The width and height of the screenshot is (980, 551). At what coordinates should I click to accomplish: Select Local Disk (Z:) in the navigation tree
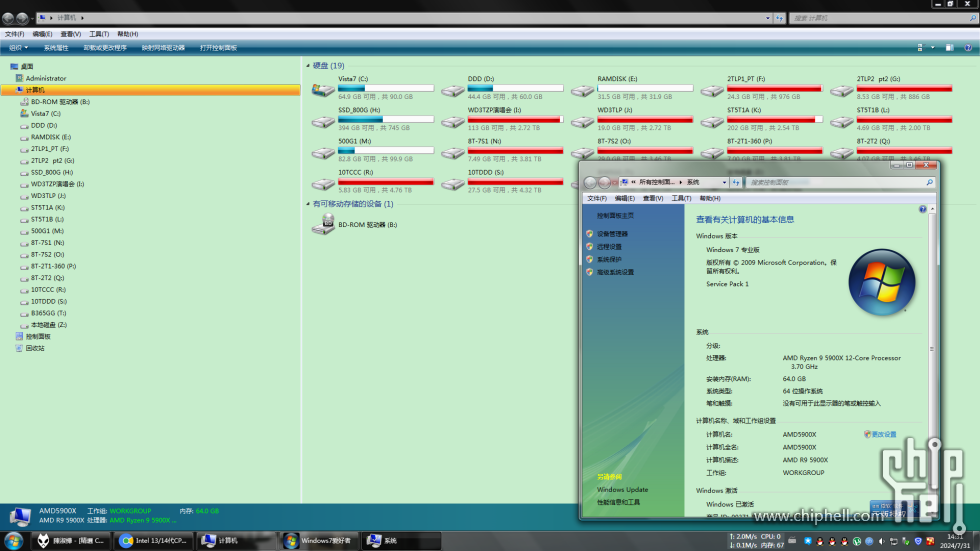pyautogui.click(x=49, y=325)
